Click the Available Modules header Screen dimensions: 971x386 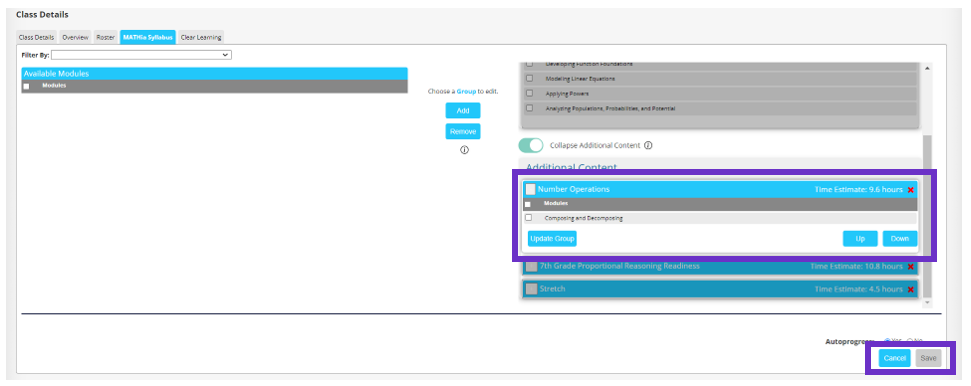(x=214, y=73)
